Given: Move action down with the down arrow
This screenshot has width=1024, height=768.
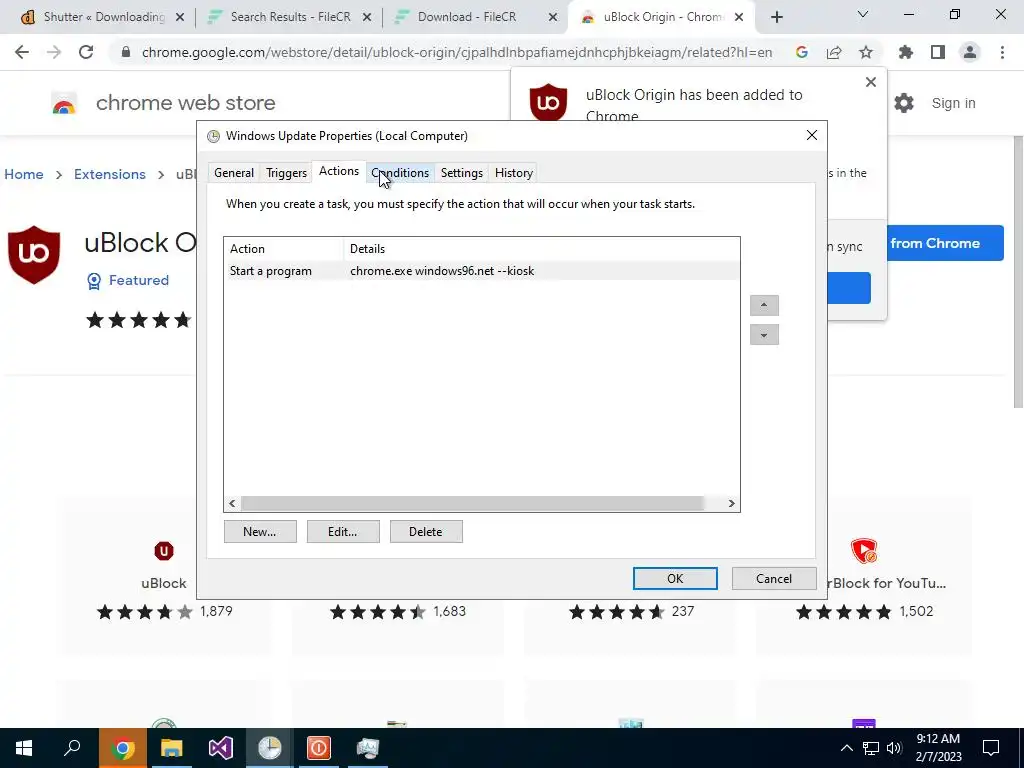Looking at the screenshot, I should (x=764, y=335).
